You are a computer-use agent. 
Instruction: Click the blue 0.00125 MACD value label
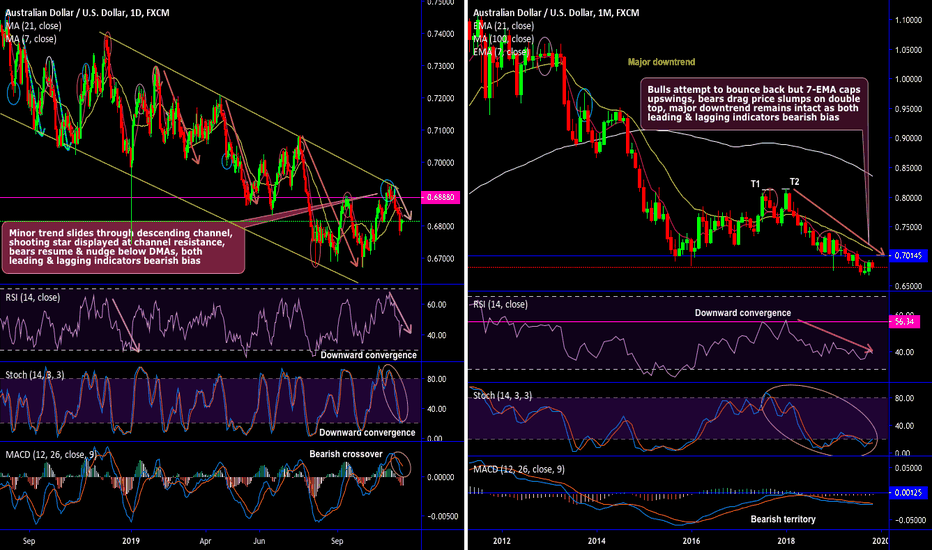tap(908, 493)
